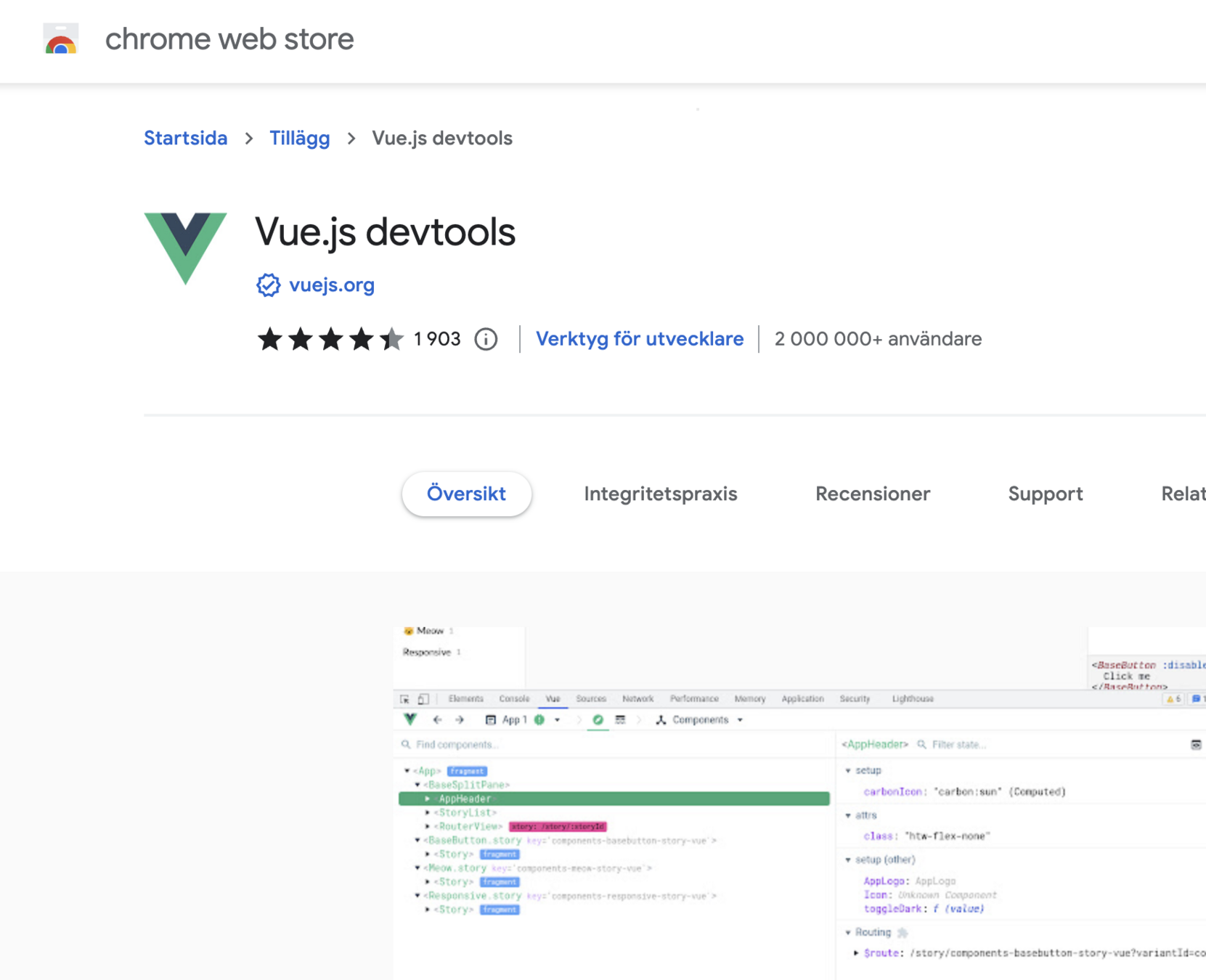Click the Chrome Web Store rainbow logo
The width and height of the screenshot is (1206, 980).
(x=61, y=38)
